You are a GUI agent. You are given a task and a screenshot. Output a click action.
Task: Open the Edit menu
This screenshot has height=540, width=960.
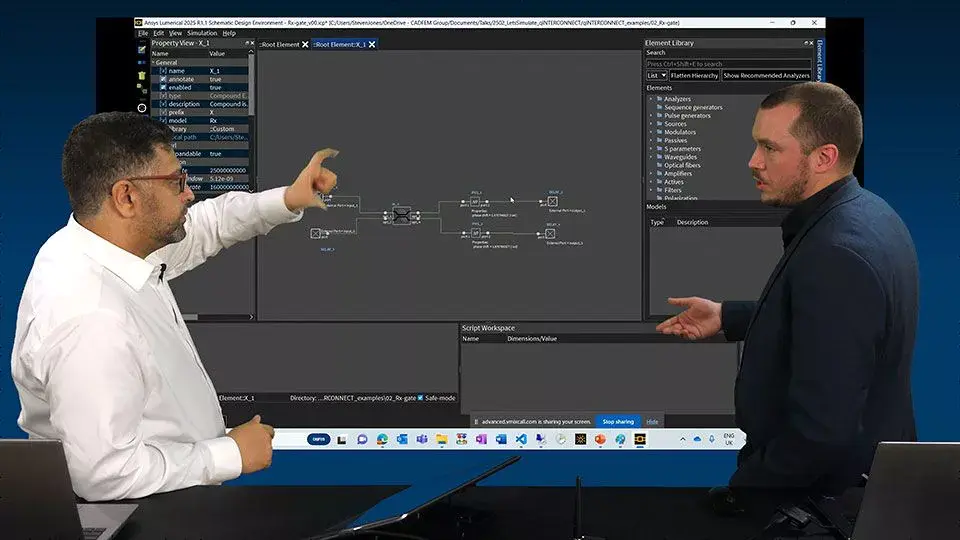tap(159, 33)
